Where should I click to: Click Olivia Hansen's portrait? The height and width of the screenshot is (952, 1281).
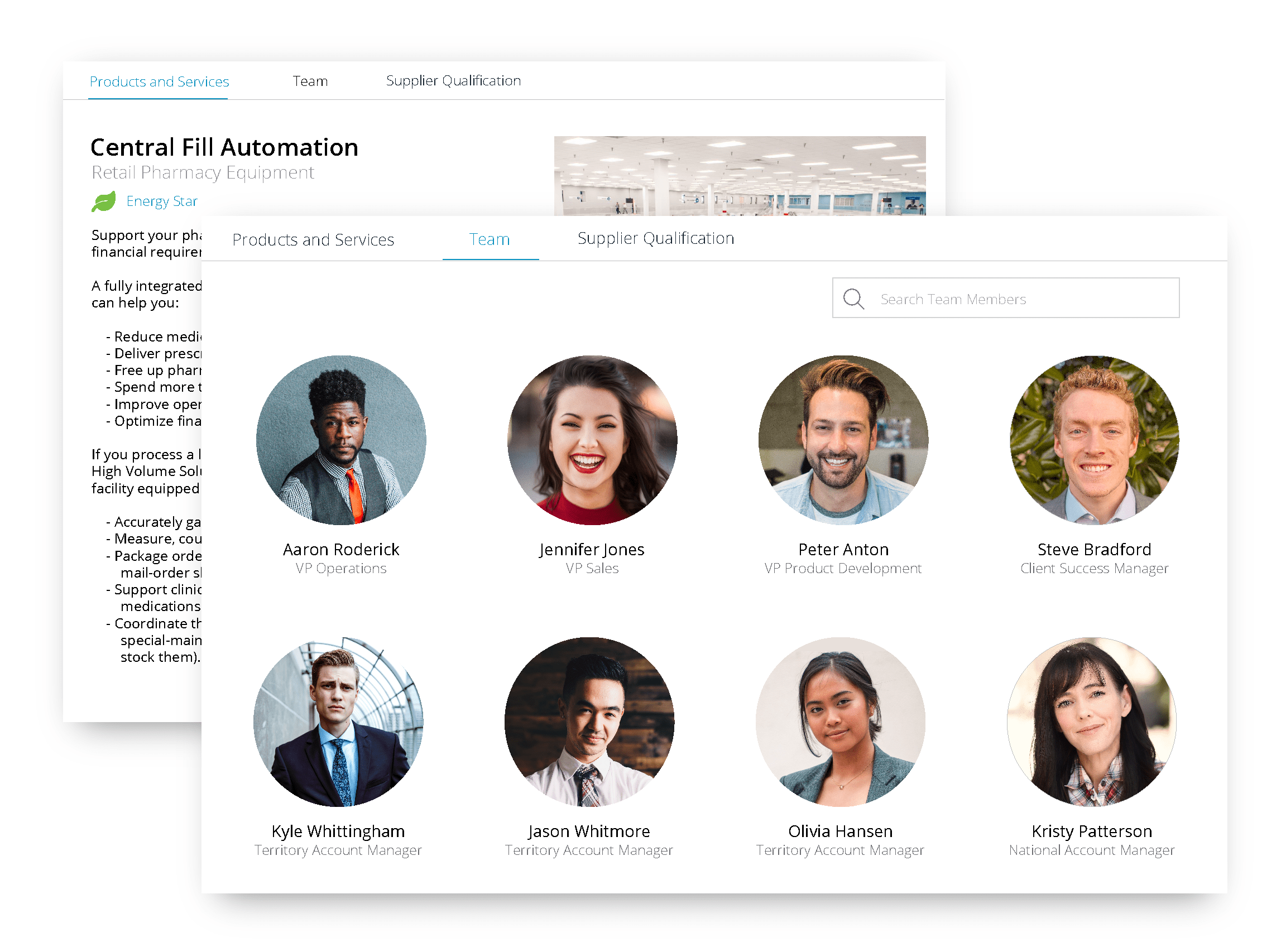[840, 721]
